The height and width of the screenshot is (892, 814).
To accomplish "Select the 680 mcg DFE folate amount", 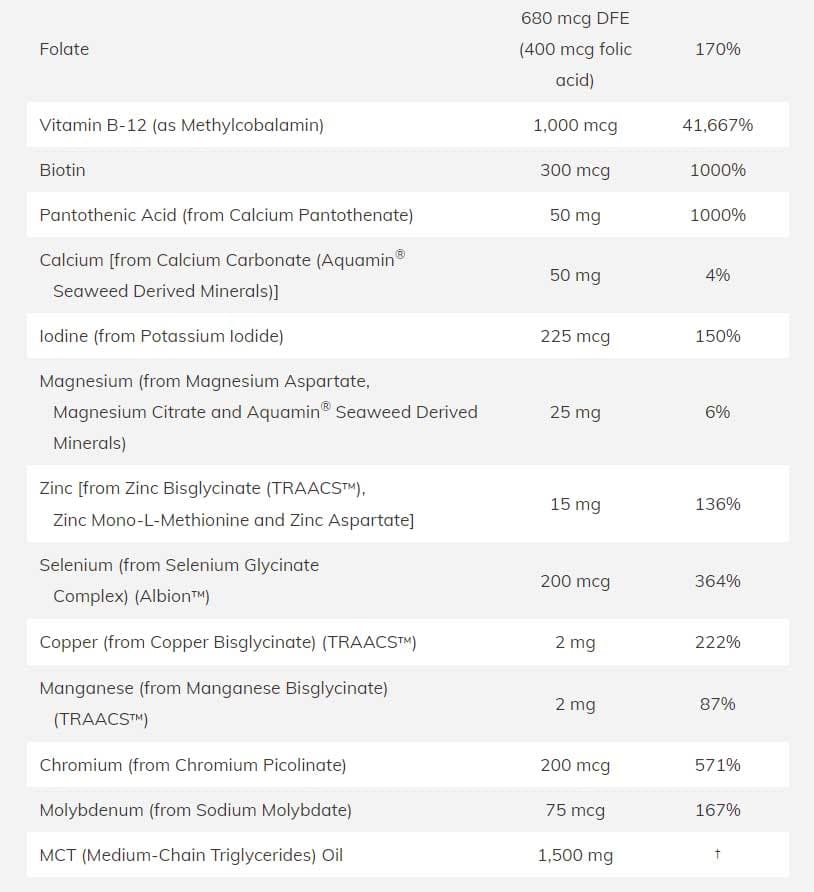I will point(575,19).
